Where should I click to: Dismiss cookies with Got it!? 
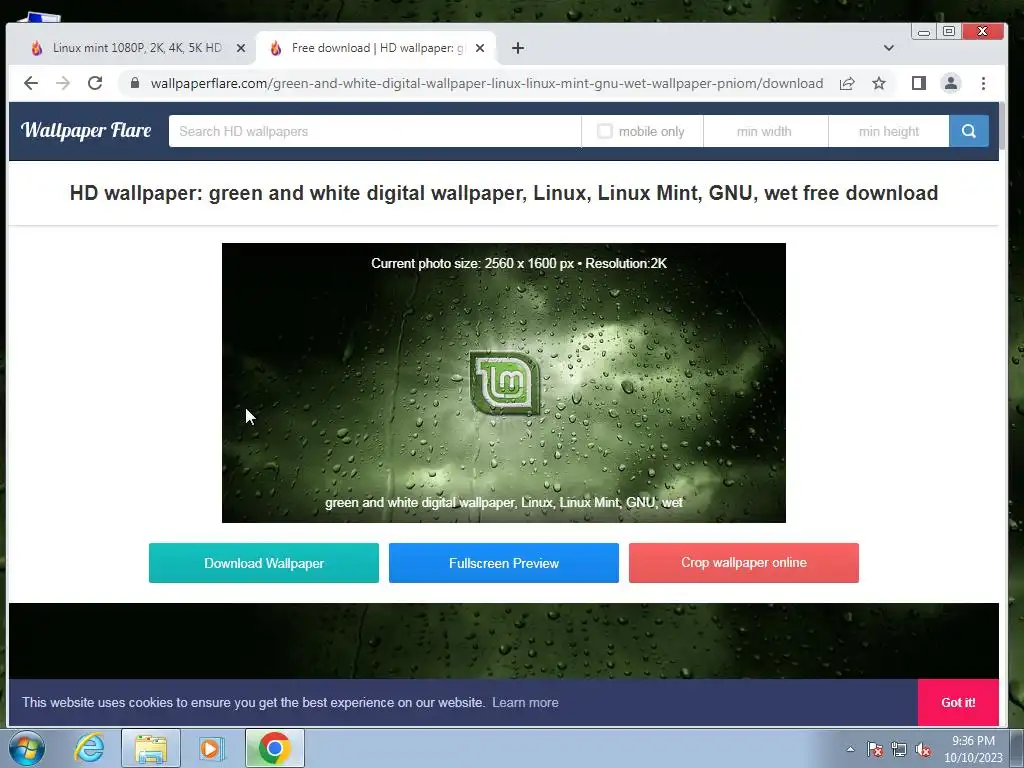pos(958,703)
